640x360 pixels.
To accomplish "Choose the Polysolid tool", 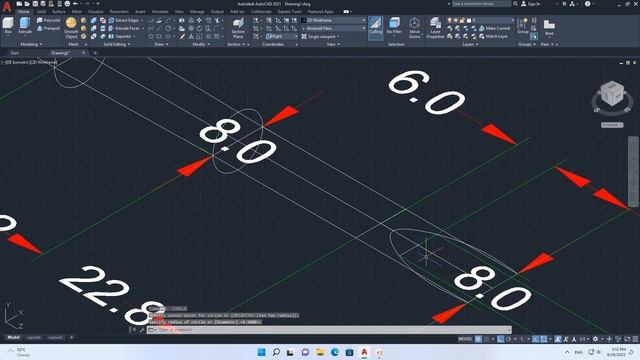I will 48,20.
